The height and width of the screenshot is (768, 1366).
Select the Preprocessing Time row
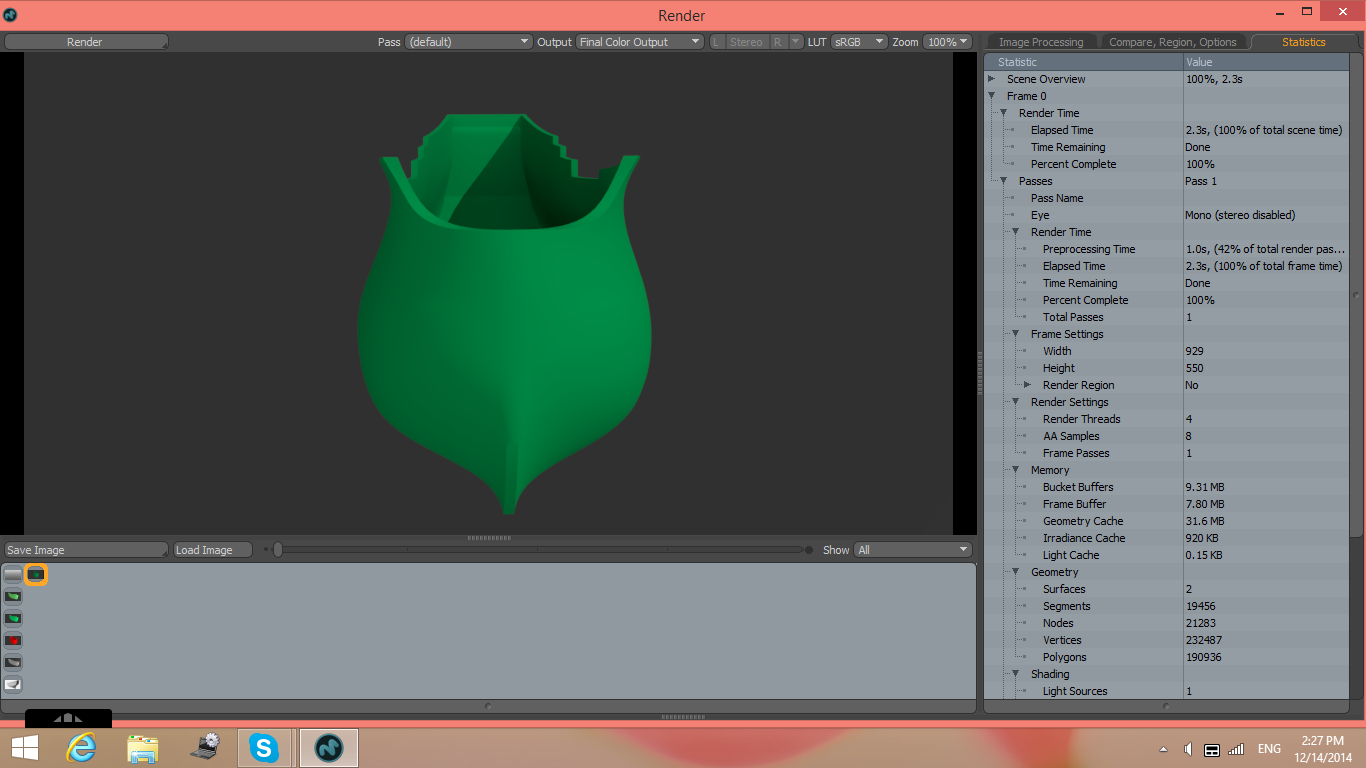point(1166,249)
